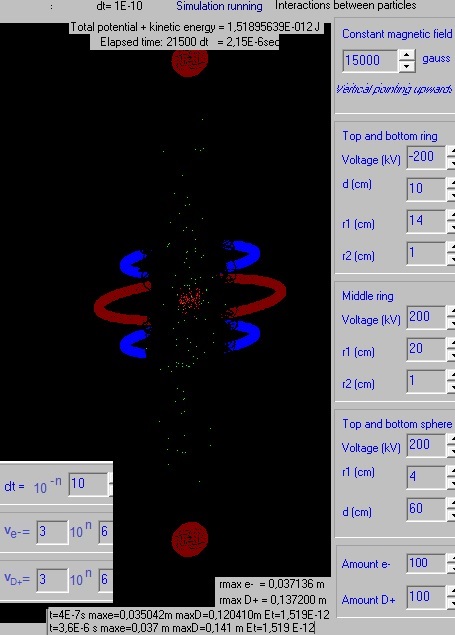Click top and bottom sphere voltage field
The image size is (455, 635).
pos(426,445)
